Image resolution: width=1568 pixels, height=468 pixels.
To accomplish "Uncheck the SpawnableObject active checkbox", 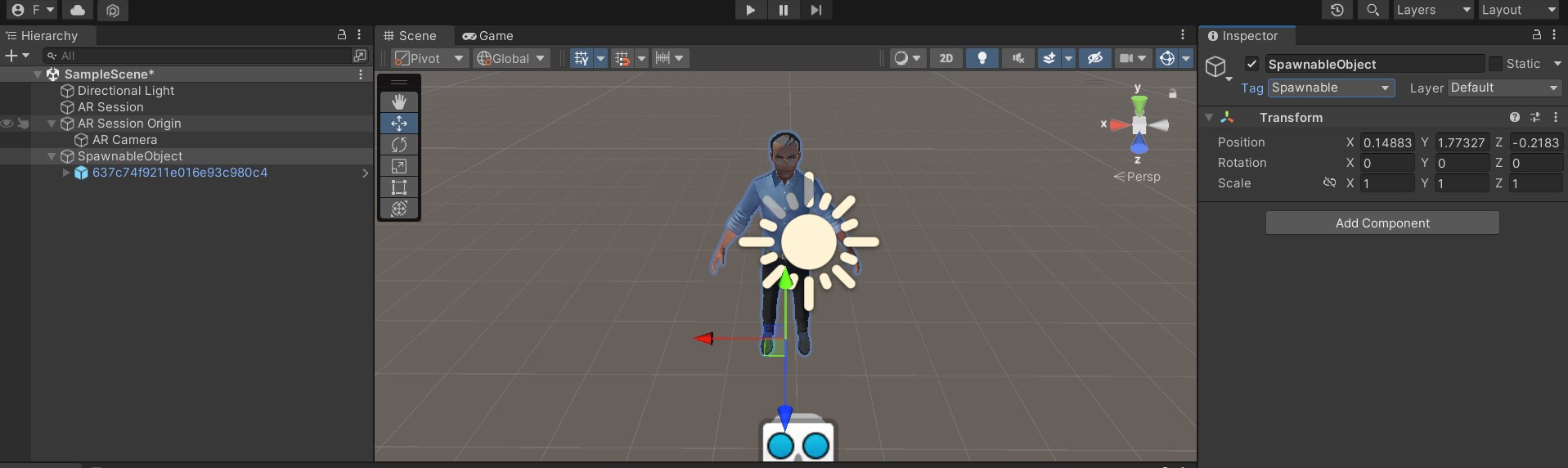I will click(1251, 64).
